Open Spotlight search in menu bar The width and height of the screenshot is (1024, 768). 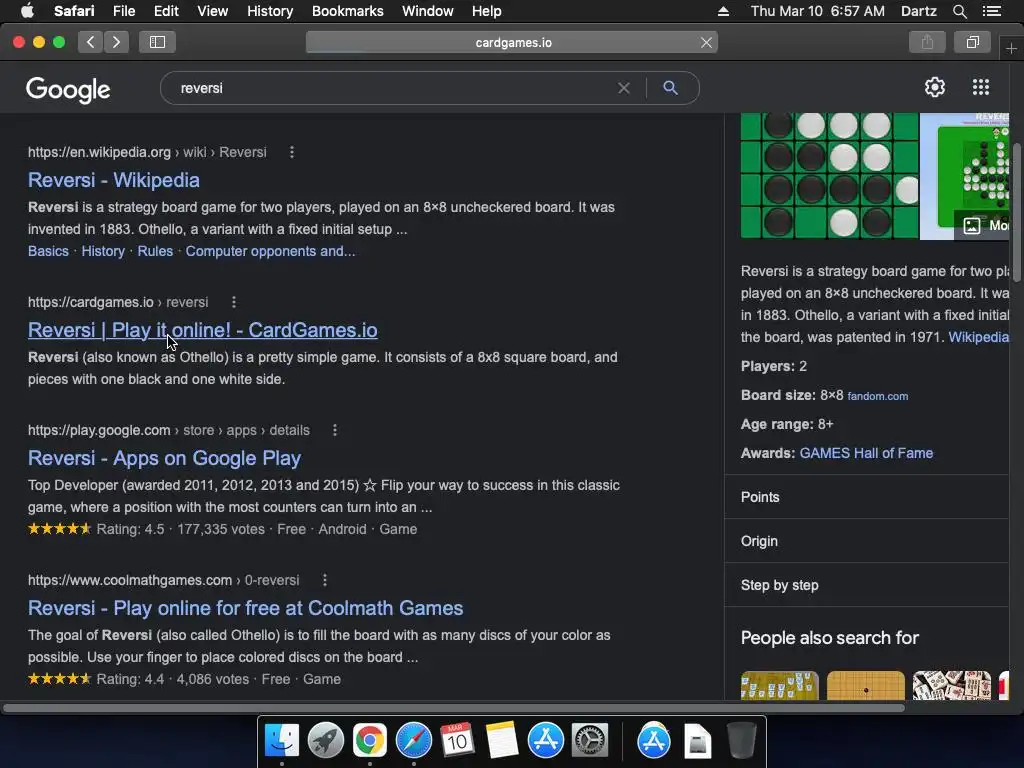(x=959, y=11)
